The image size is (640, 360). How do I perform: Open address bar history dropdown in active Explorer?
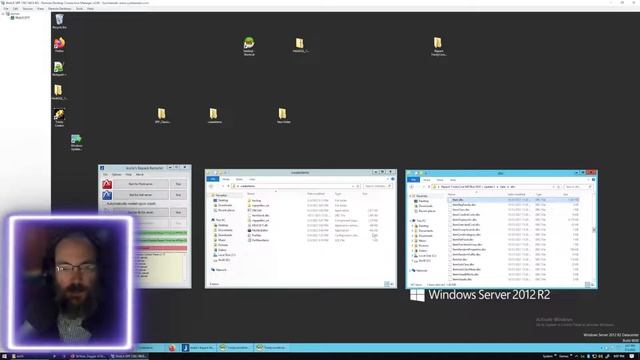coord(554,187)
